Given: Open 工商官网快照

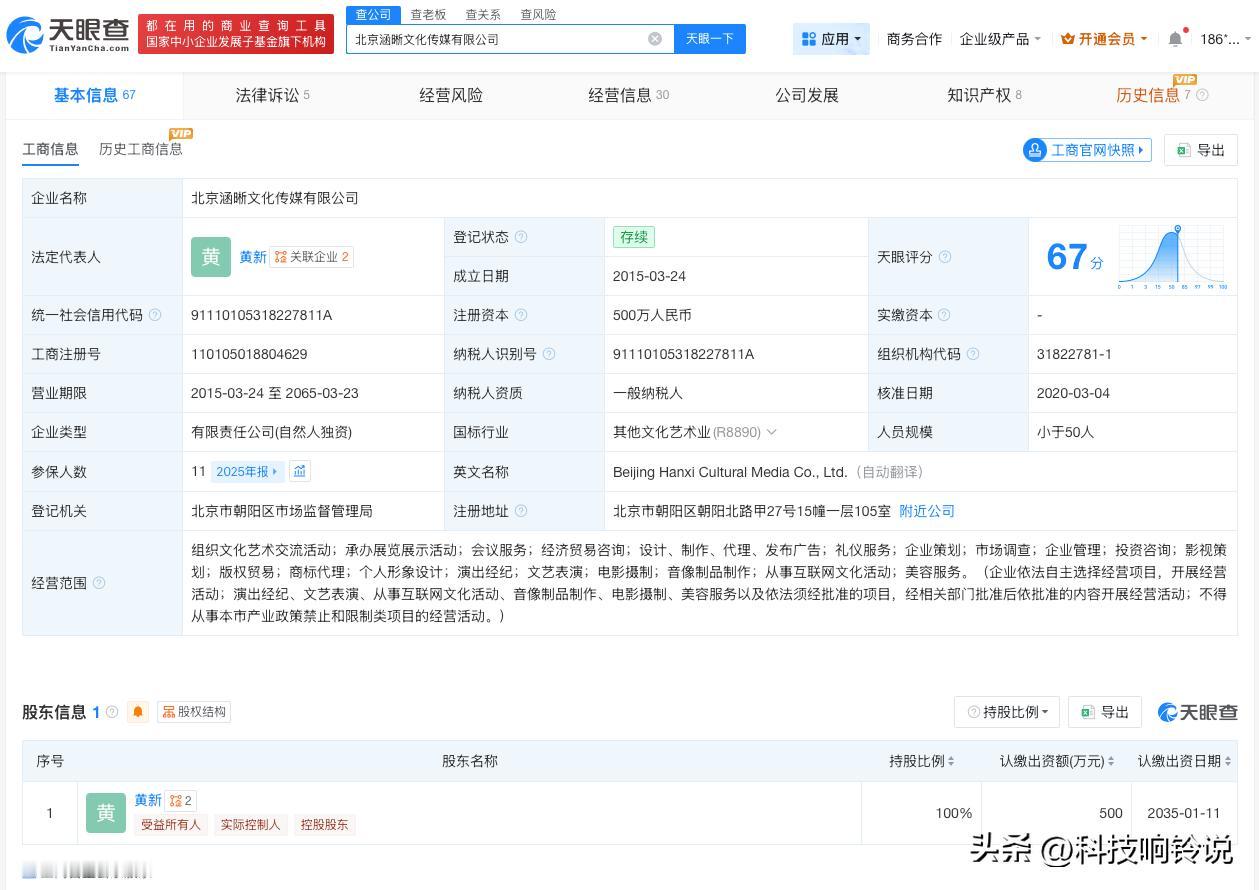Looking at the screenshot, I should coord(1087,150).
